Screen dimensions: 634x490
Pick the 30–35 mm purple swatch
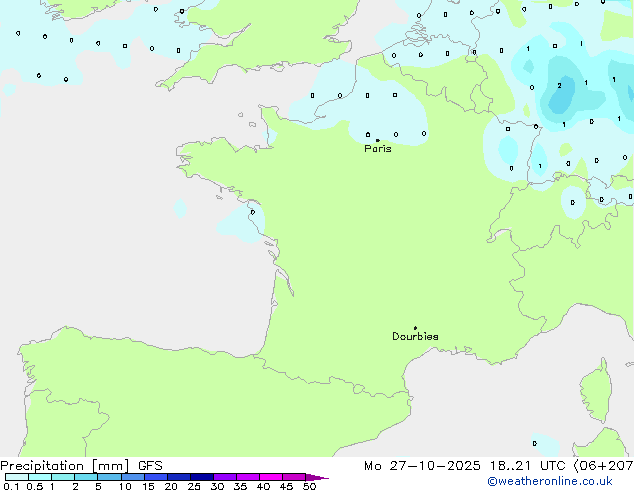tap(225, 477)
